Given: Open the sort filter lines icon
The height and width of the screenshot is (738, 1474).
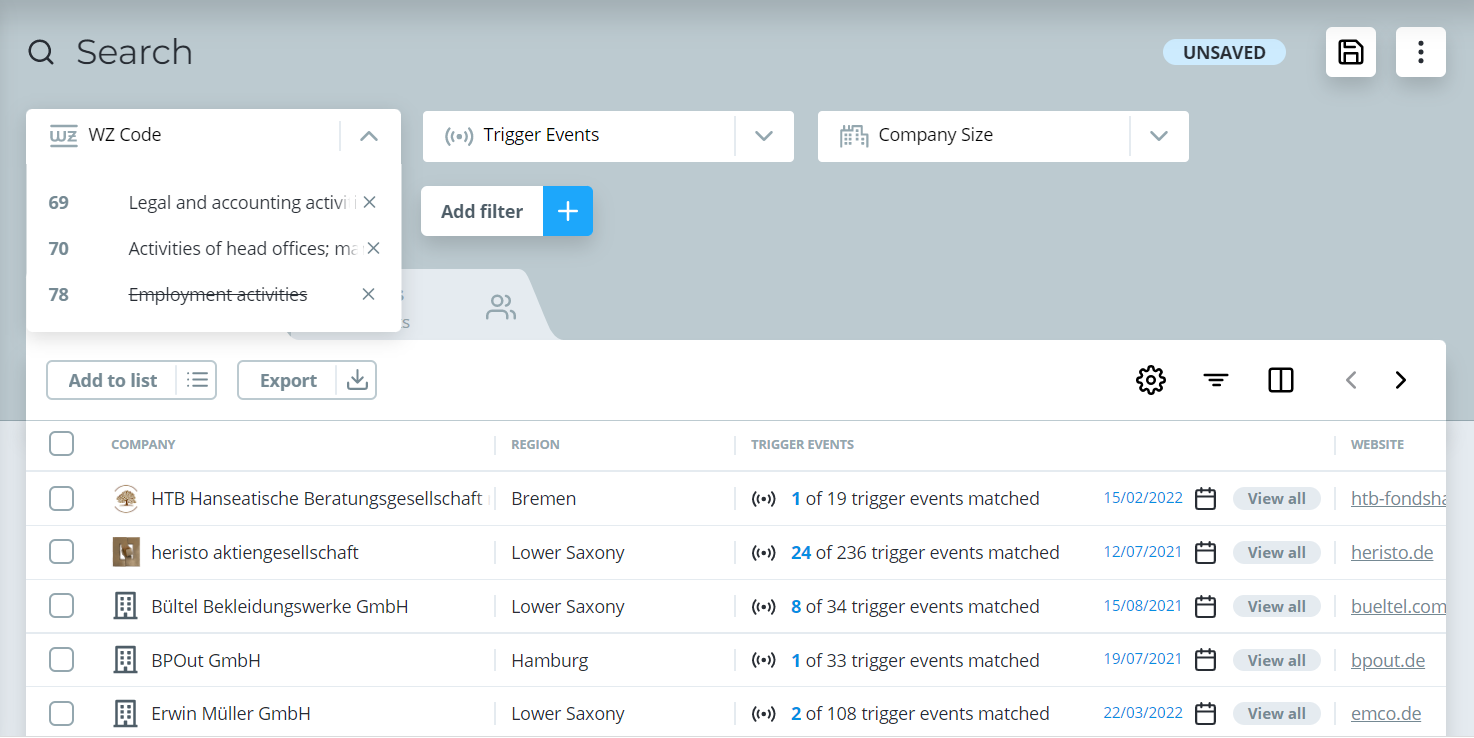Looking at the screenshot, I should tap(1216, 380).
